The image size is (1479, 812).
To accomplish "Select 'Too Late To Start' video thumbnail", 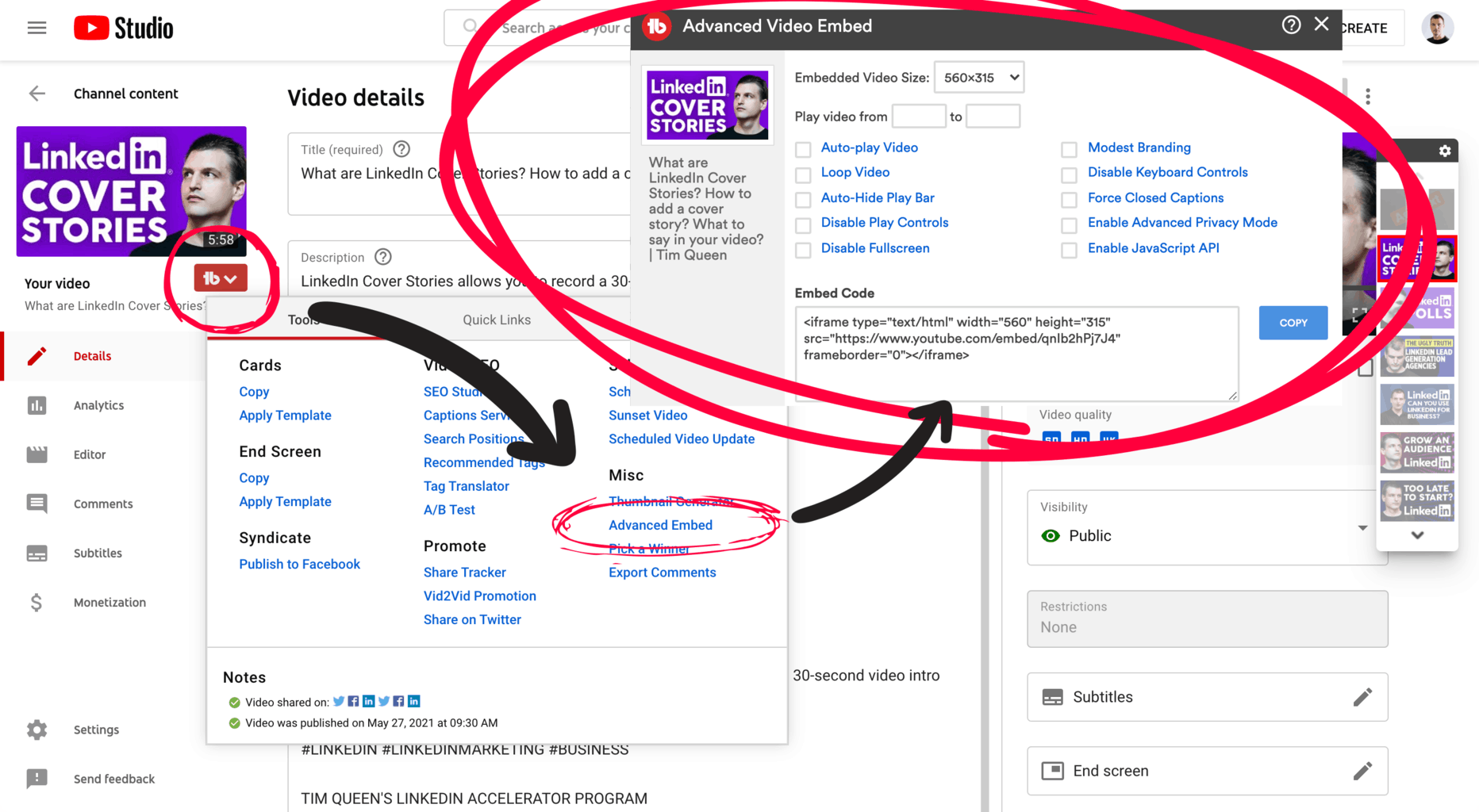I will tap(1417, 500).
